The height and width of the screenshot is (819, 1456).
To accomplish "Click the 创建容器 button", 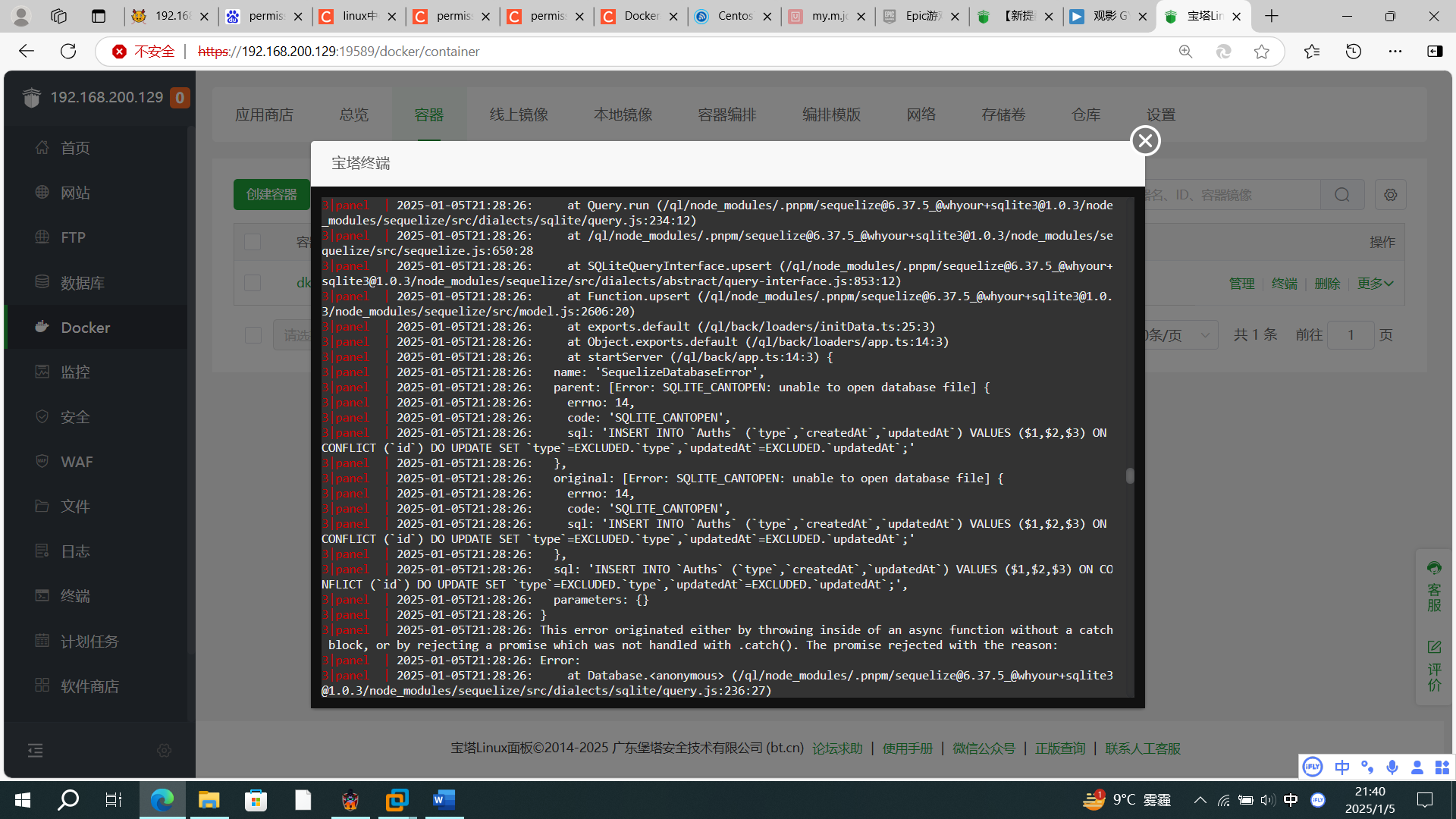I will click(x=271, y=195).
